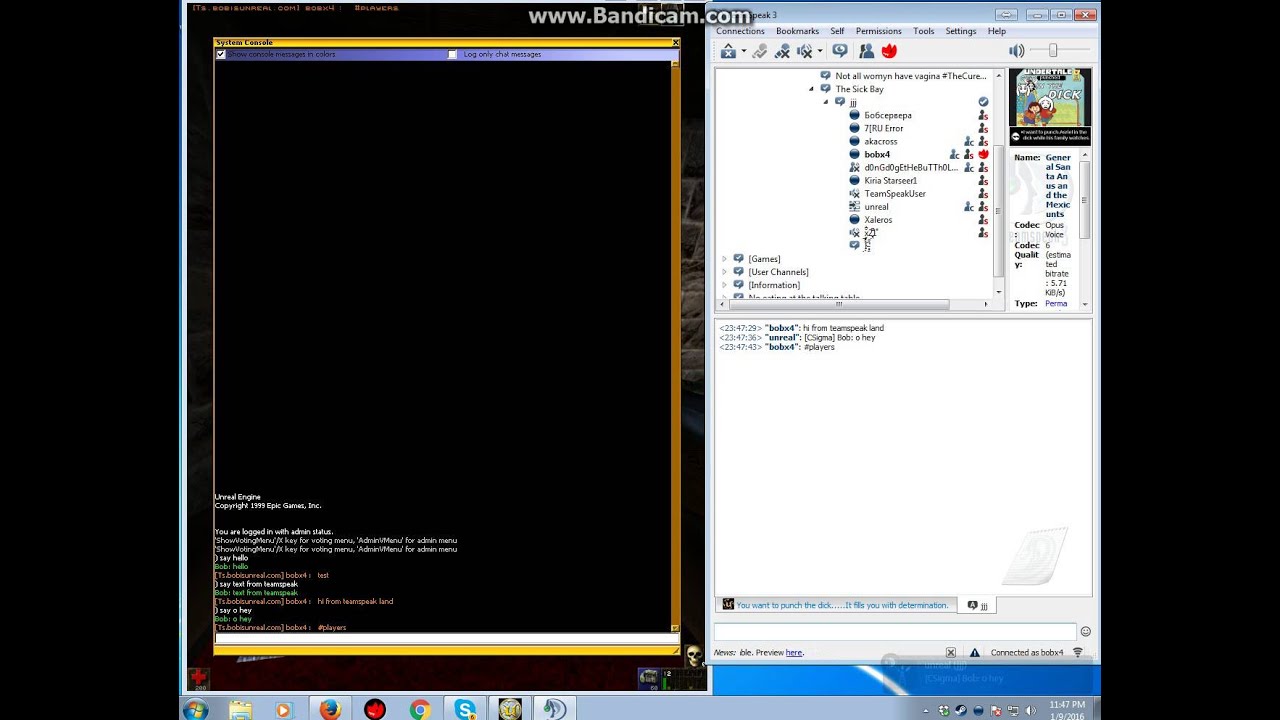The image size is (1280, 720).
Task: Click the warning triangle in status bar
Action: point(974,652)
